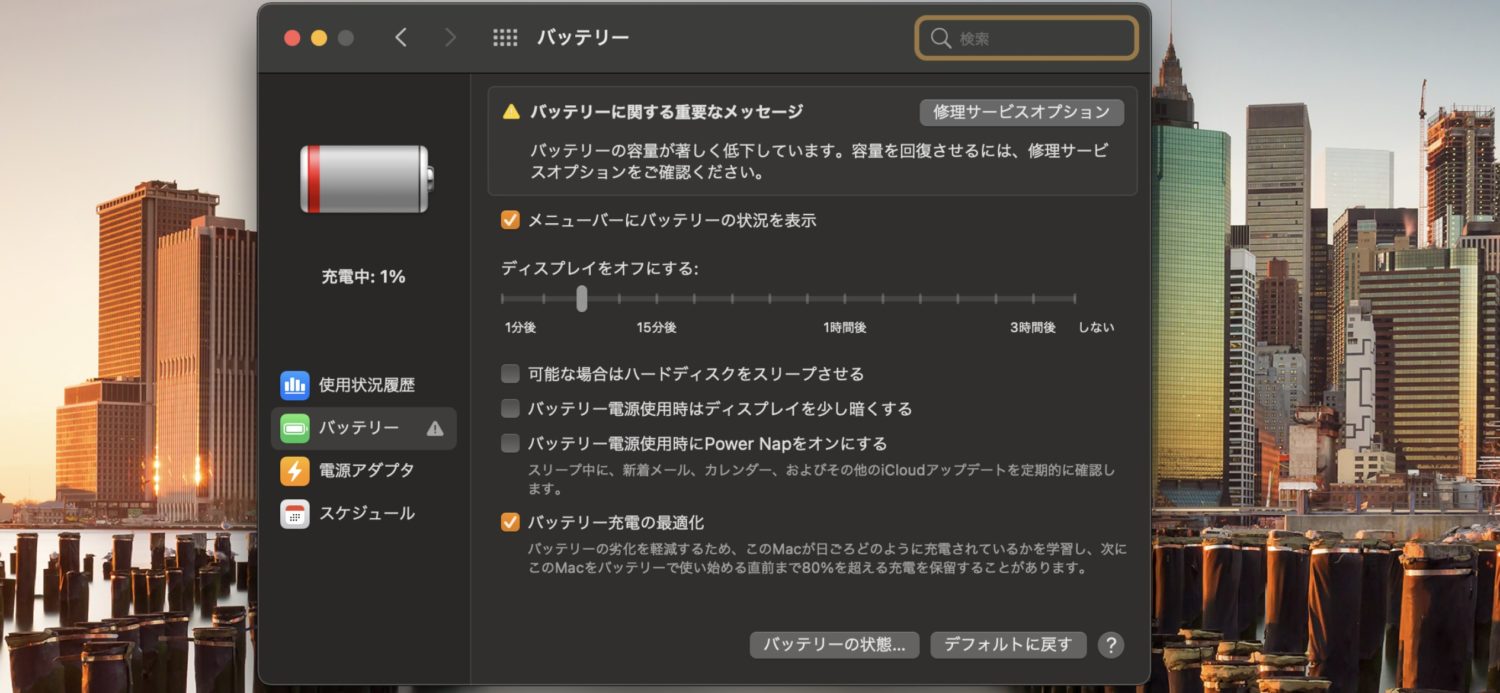Screen dimensions: 1500x693
Task: Click the 使用状況履歴 bar chart icon
Action: [295, 385]
